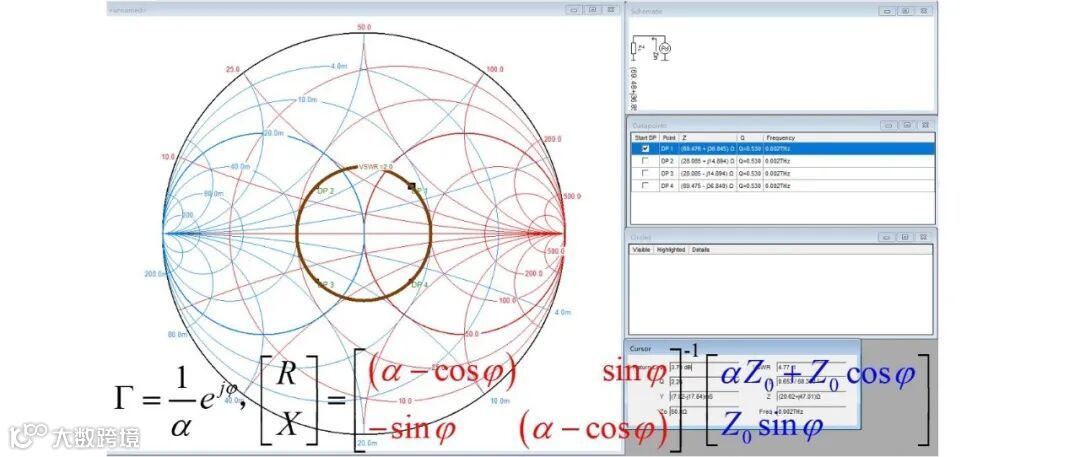Image resolution: width=1080 pixels, height=457 pixels.
Task: Click the Start DP column header
Action: pos(645,138)
